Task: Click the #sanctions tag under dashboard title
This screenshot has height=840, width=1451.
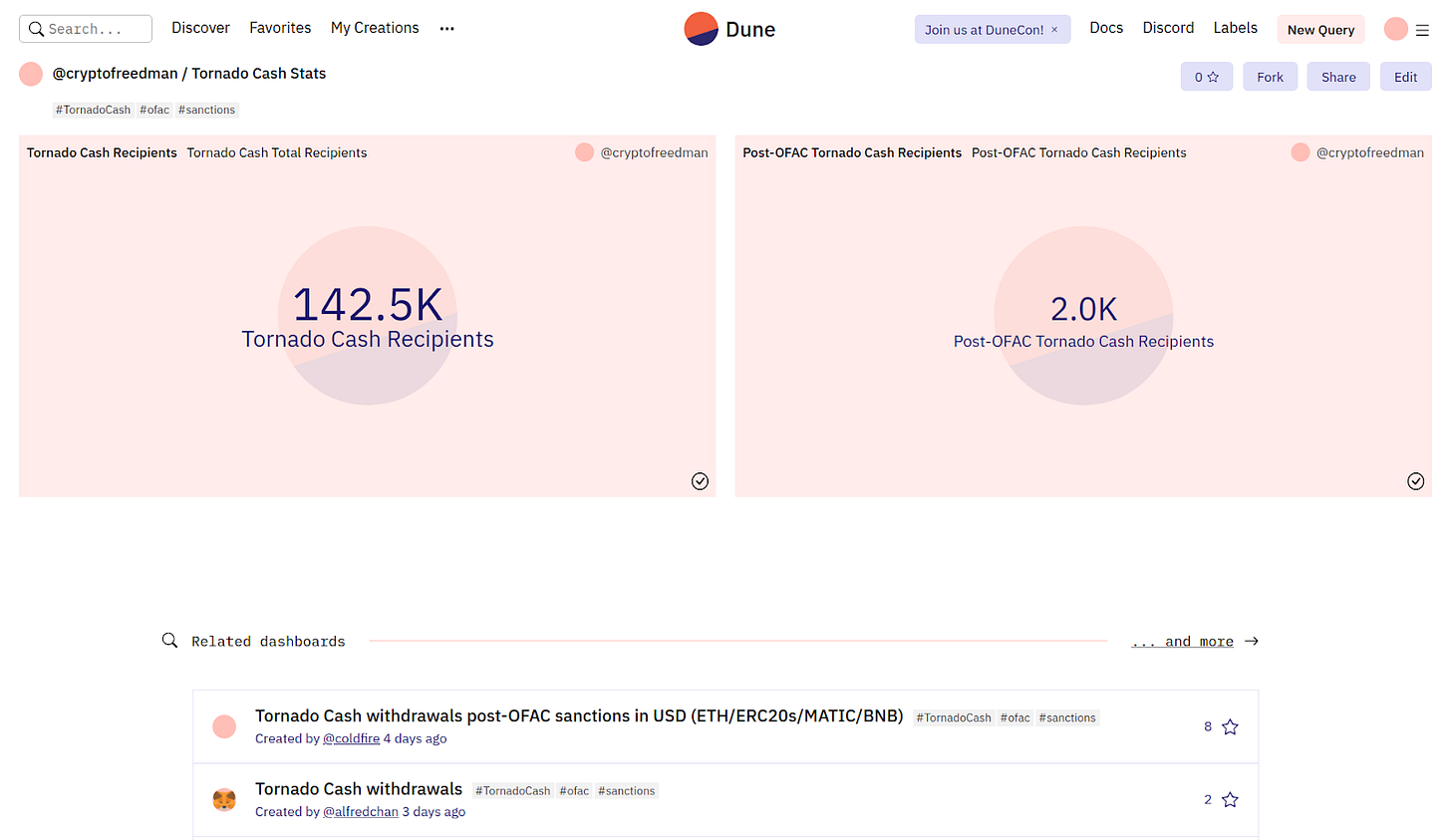Action: (207, 110)
